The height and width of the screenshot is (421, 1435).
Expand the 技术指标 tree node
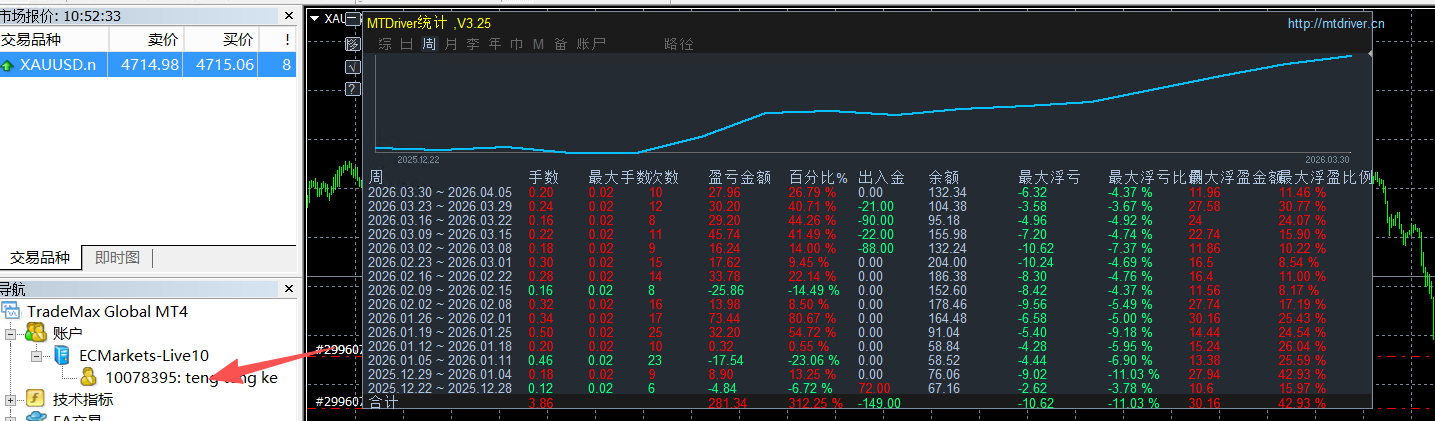pos(11,399)
